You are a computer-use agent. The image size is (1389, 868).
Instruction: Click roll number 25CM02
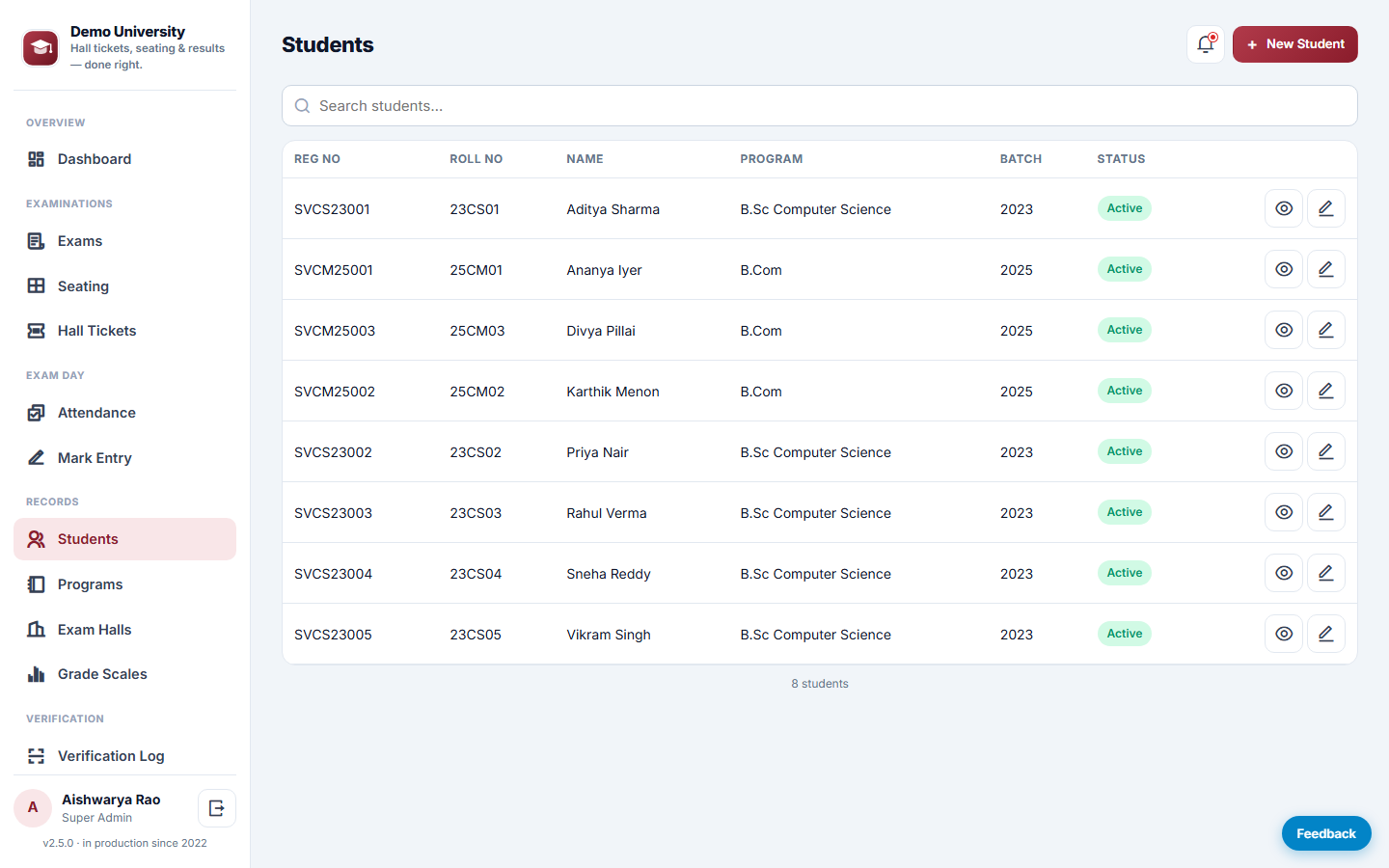click(477, 392)
